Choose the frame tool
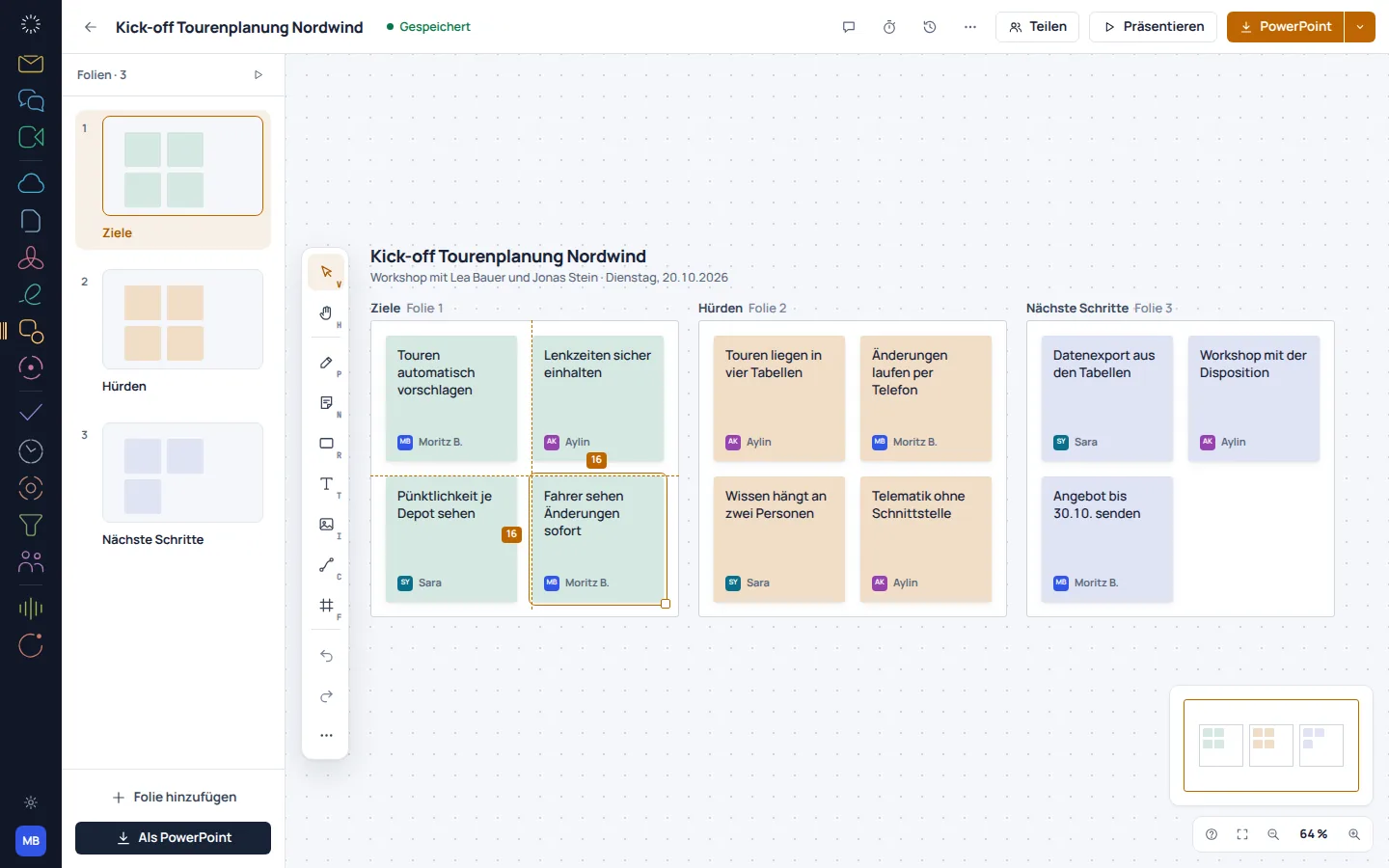Image resolution: width=1389 pixels, height=868 pixels. [326, 606]
